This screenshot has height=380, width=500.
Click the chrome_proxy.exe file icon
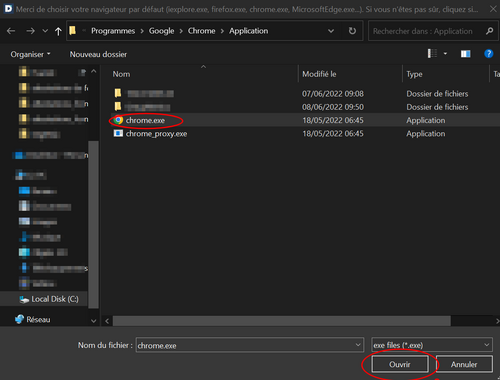pos(118,133)
